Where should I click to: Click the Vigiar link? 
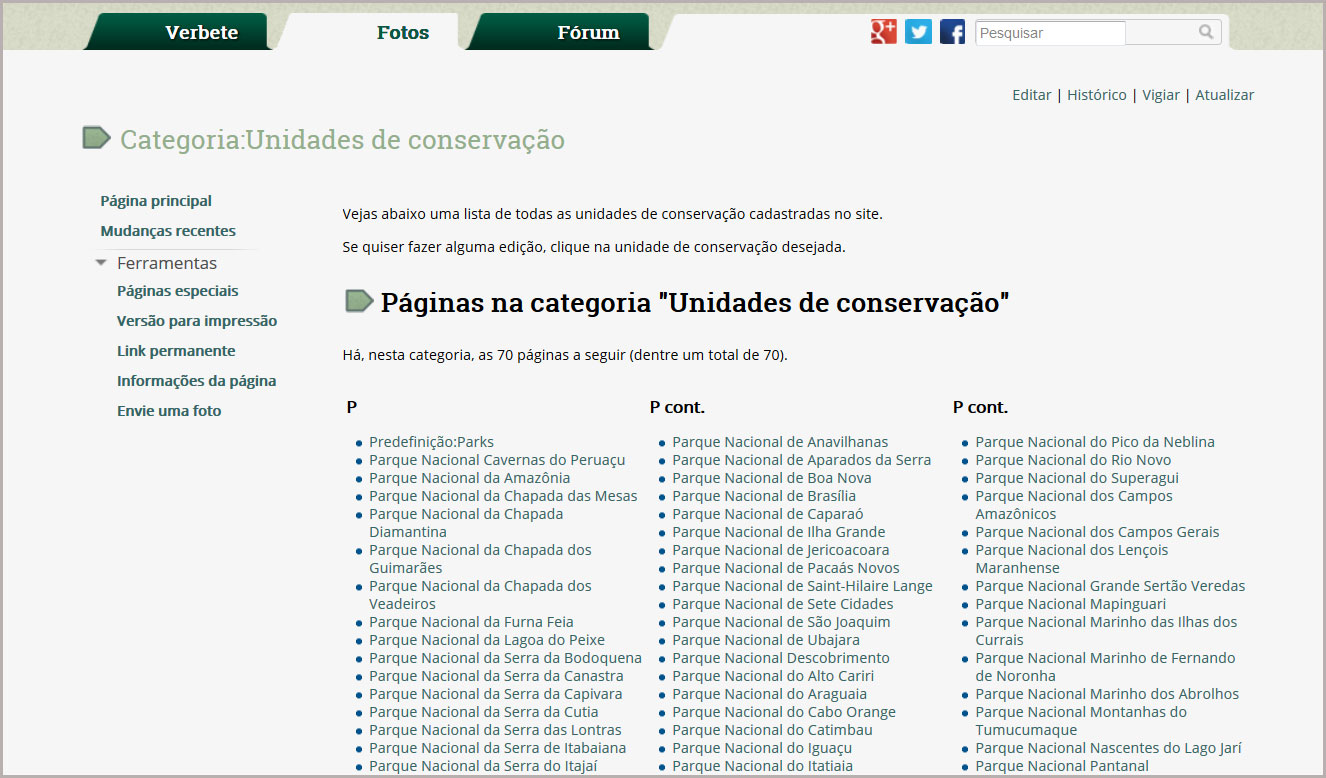coord(1161,95)
